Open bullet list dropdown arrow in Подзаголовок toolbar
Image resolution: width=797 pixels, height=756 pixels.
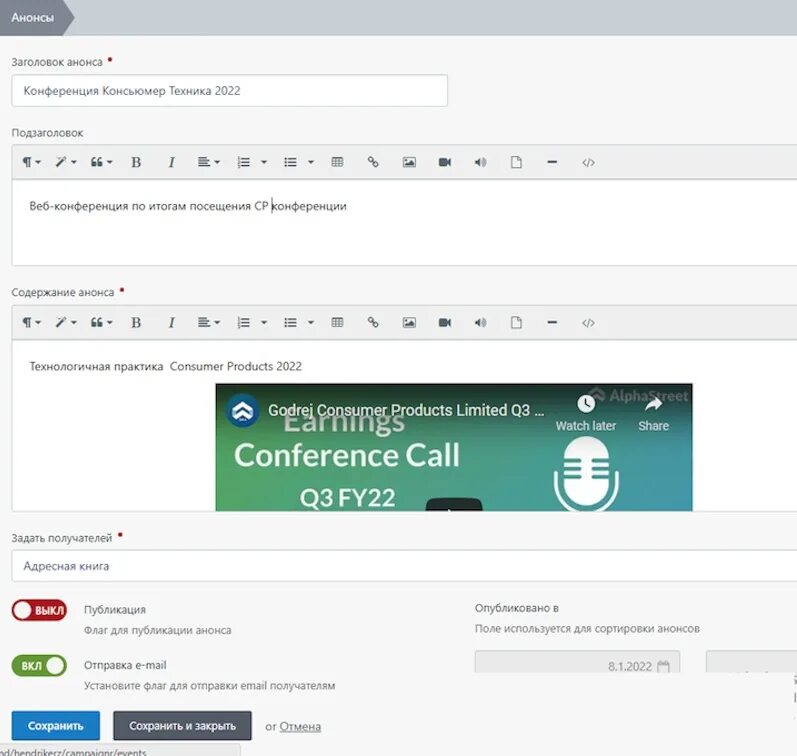pos(311,162)
